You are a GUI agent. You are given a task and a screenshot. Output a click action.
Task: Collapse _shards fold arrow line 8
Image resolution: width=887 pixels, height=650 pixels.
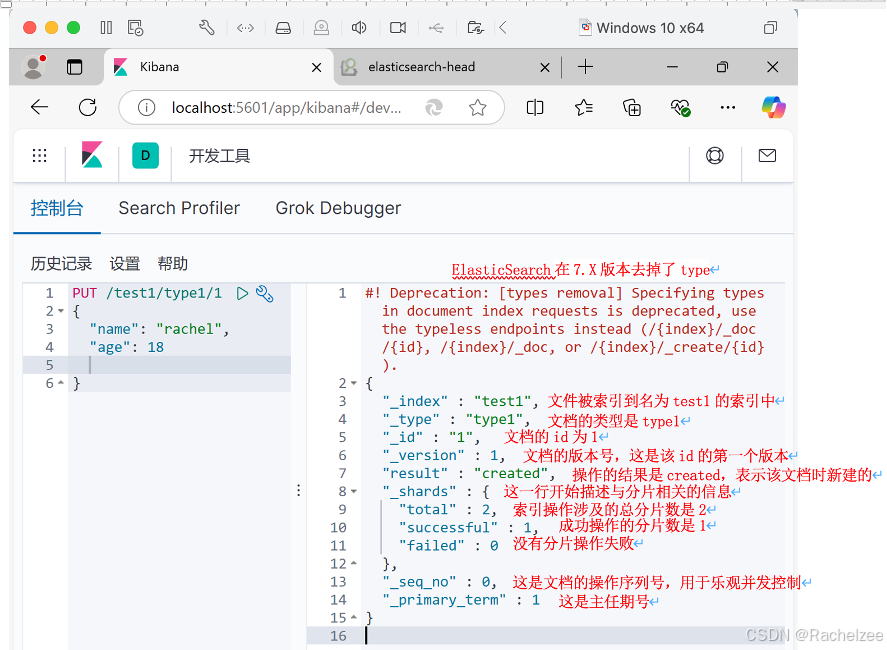click(354, 492)
